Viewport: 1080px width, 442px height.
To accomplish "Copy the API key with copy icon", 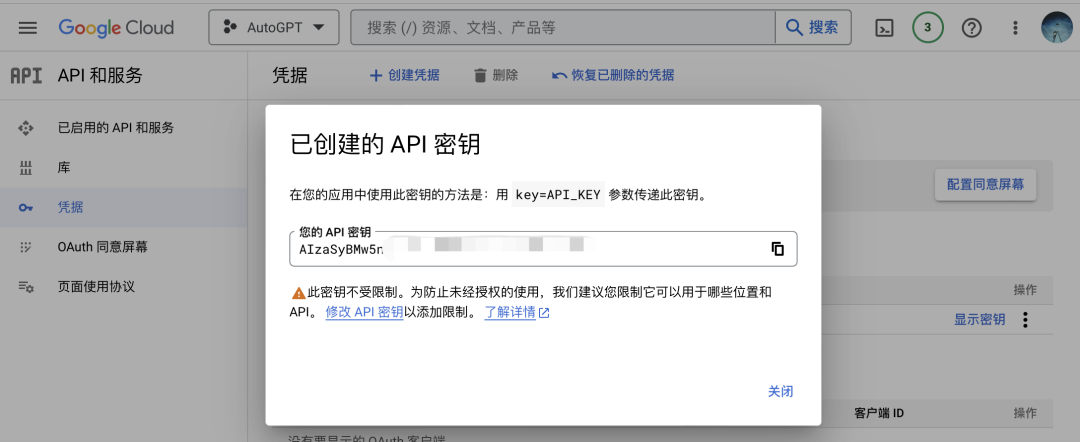I will 778,249.
